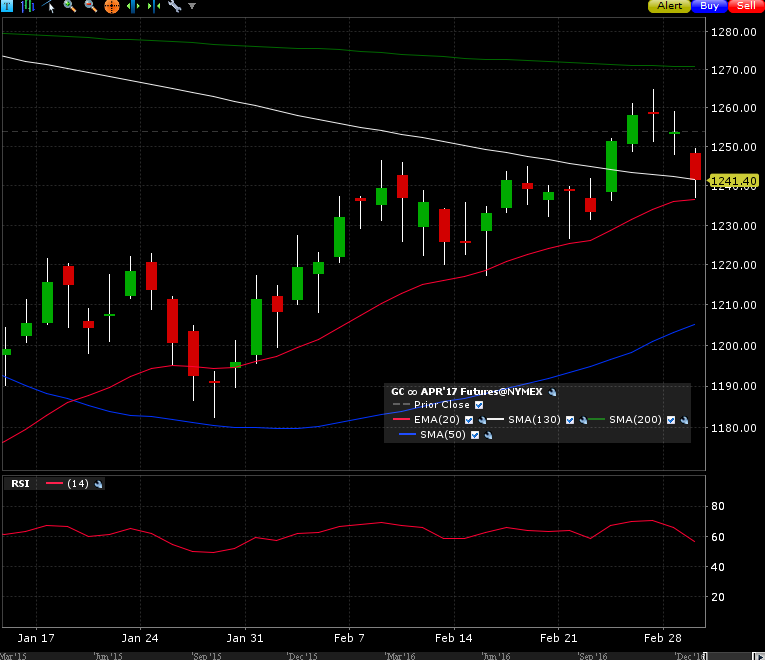Click the text annotation T icon
The image size is (765, 660).
pos(5,6)
